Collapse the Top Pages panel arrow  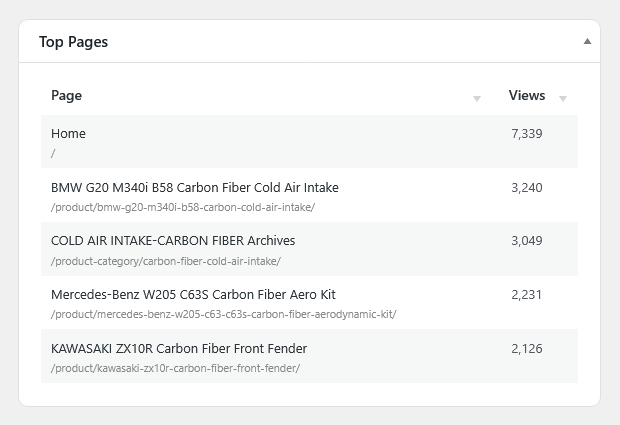[587, 41]
